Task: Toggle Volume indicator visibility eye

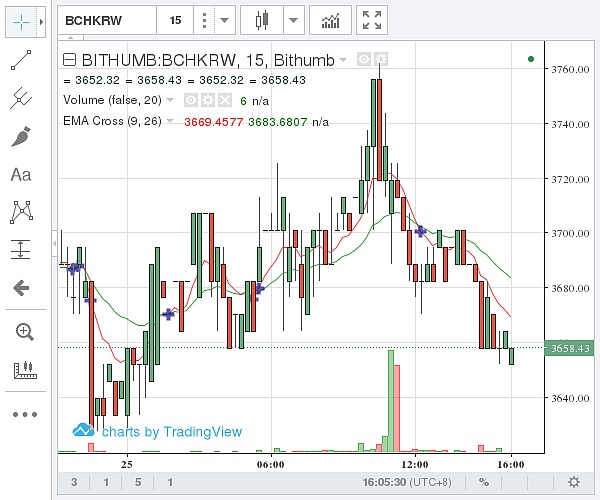Action: [191, 100]
